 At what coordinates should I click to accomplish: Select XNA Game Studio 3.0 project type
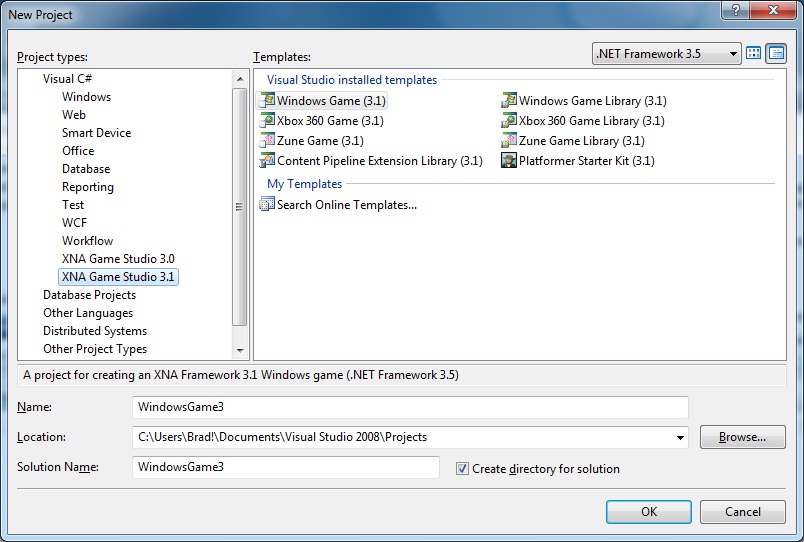[118, 258]
